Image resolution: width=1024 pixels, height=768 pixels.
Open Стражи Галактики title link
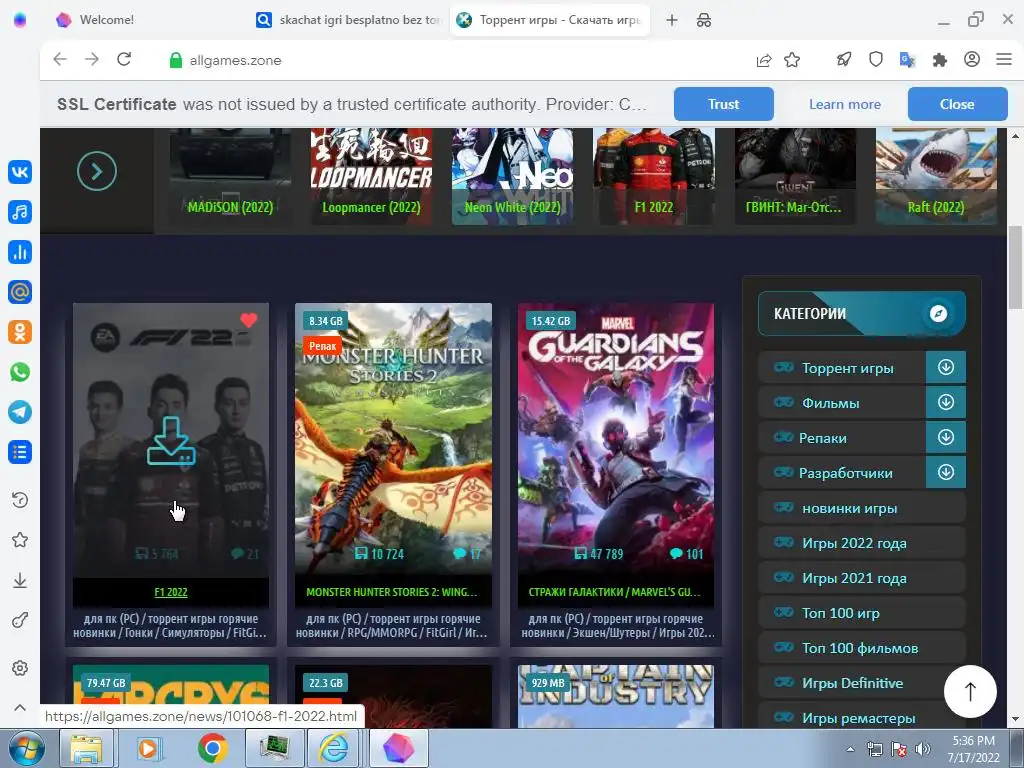point(615,592)
